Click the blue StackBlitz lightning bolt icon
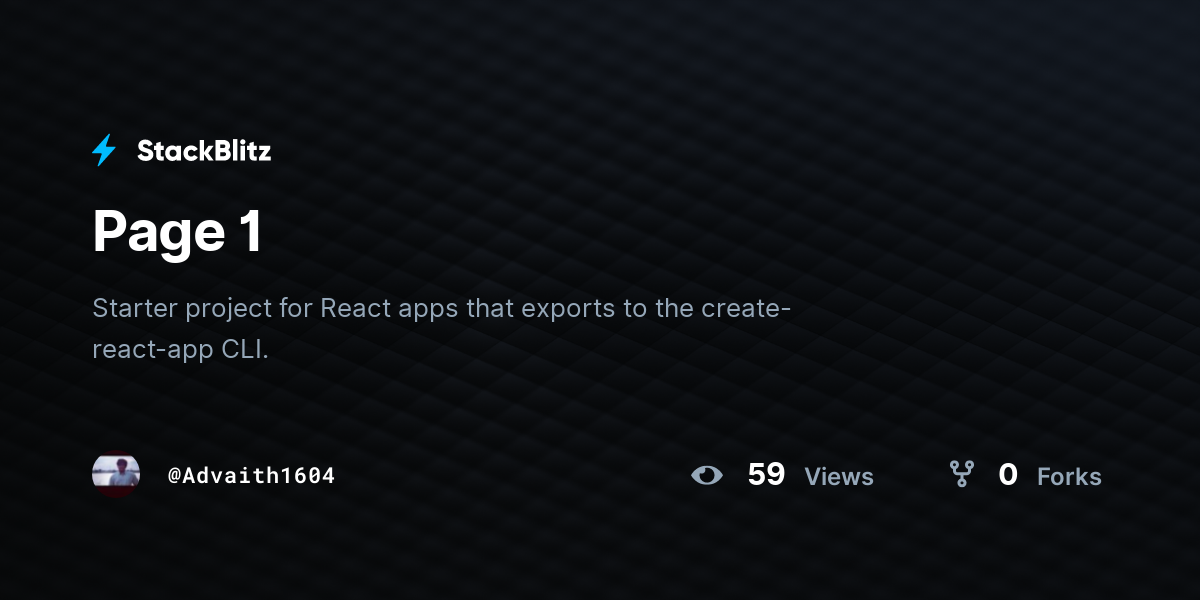Viewport: 1200px width, 600px height. (104, 151)
